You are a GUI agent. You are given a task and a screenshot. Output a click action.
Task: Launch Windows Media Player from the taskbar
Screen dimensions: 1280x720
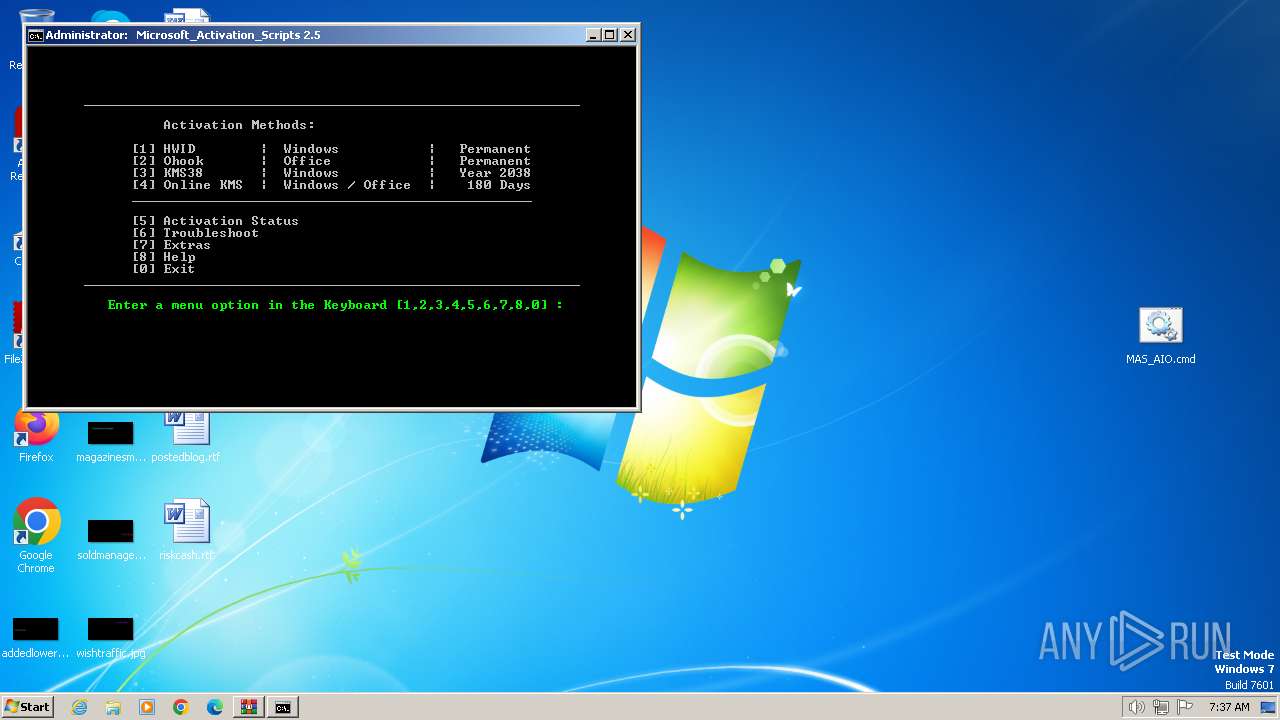[x=147, y=707]
